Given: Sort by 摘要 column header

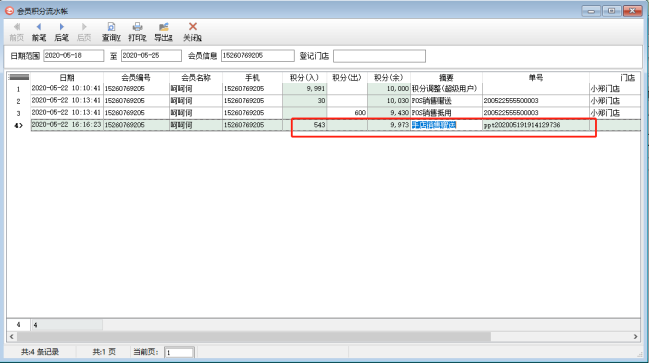Looking at the screenshot, I should click(446, 77).
